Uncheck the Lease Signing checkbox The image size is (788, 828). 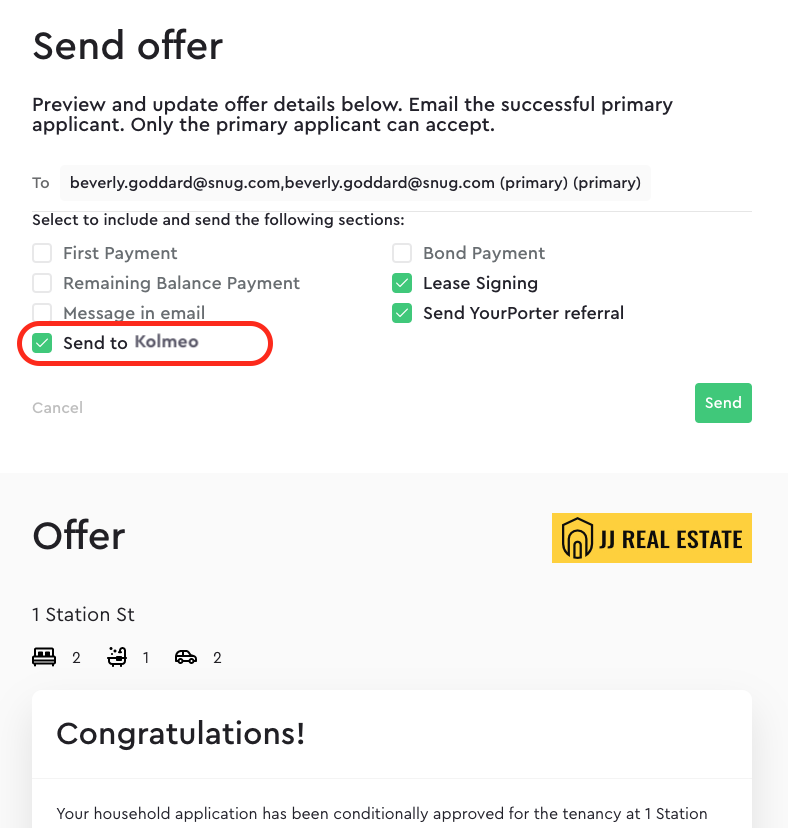pos(402,283)
